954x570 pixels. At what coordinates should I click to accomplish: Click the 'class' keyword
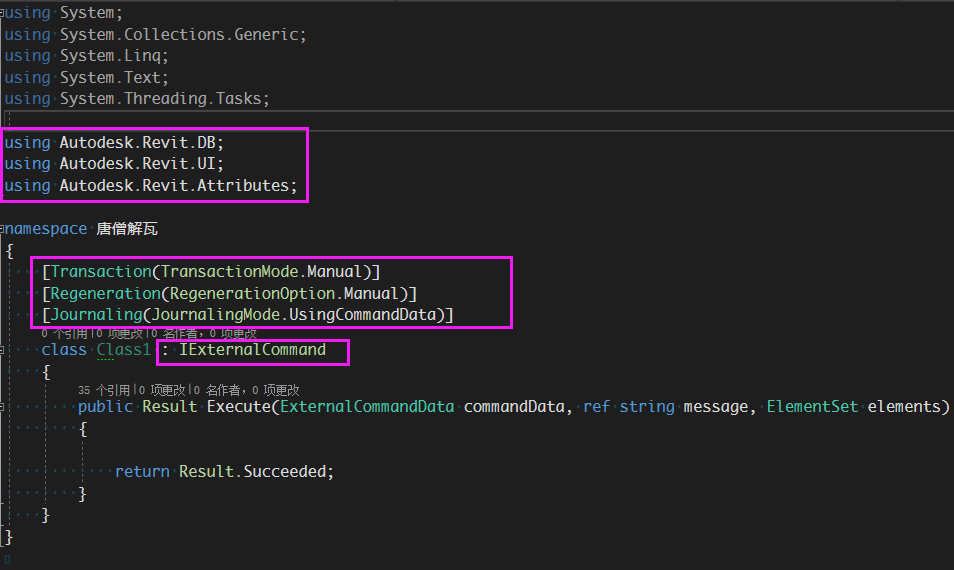64,350
